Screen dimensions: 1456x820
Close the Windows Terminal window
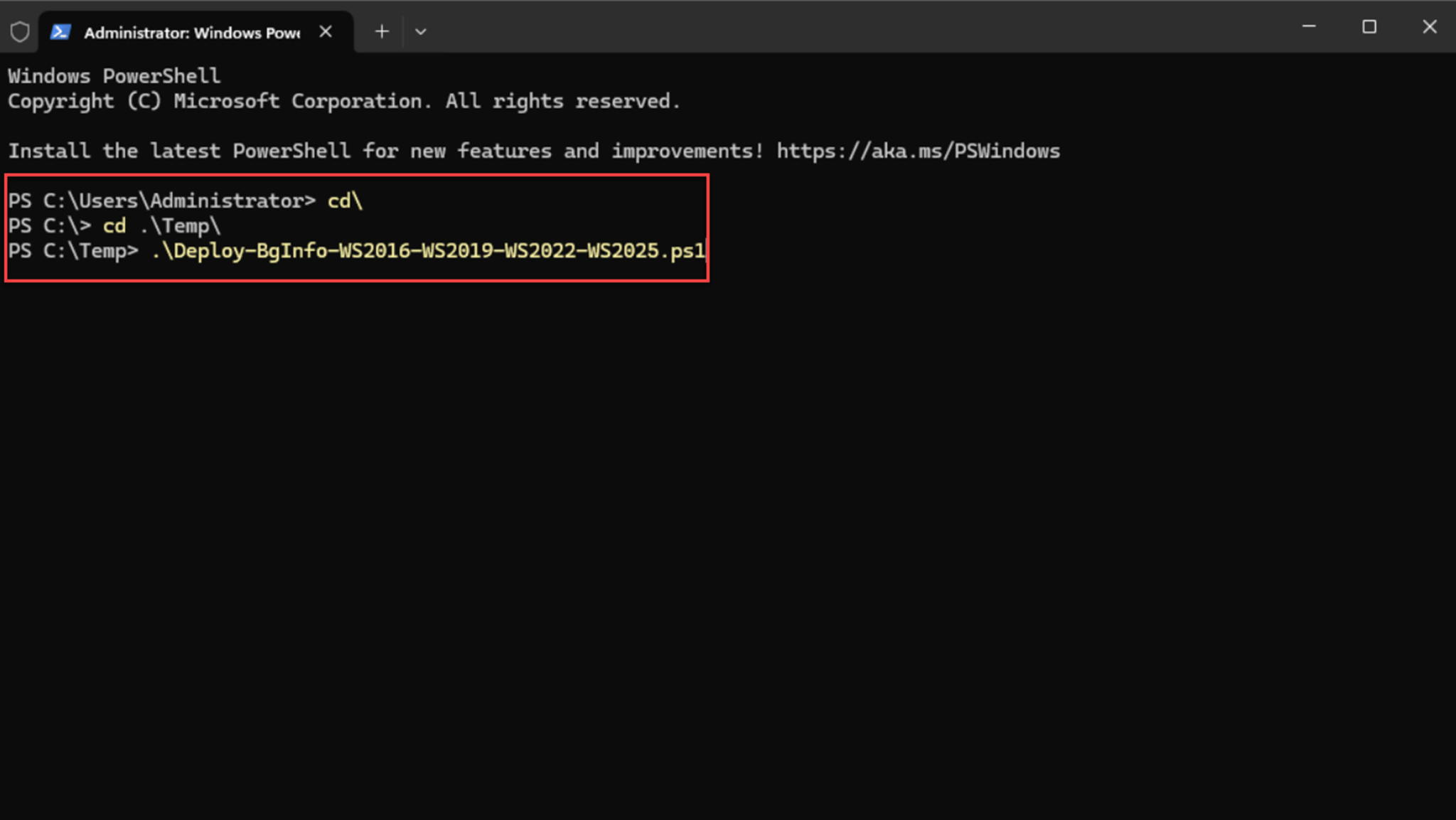pyautogui.click(x=1430, y=27)
